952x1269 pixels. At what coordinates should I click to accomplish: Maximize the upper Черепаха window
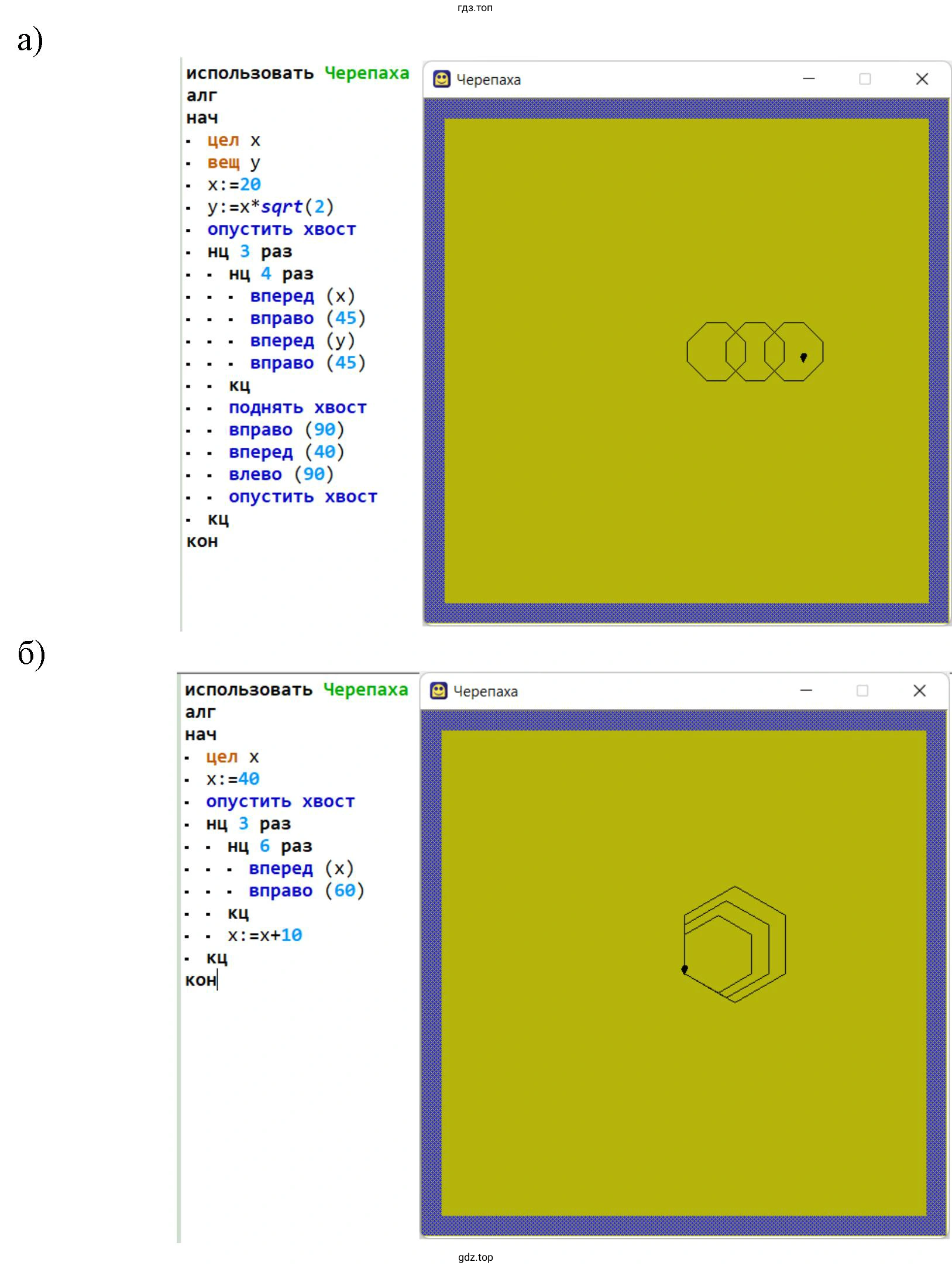(865, 79)
